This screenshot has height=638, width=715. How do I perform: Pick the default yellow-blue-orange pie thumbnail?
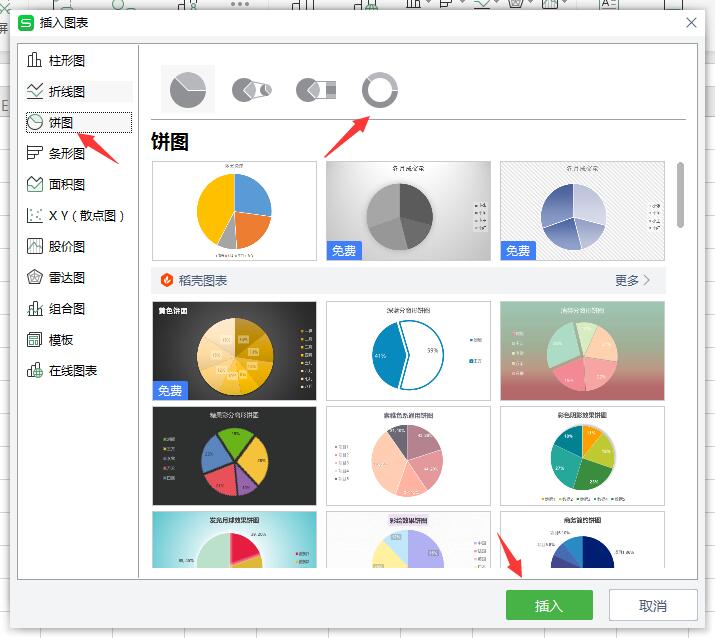[234, 211]
